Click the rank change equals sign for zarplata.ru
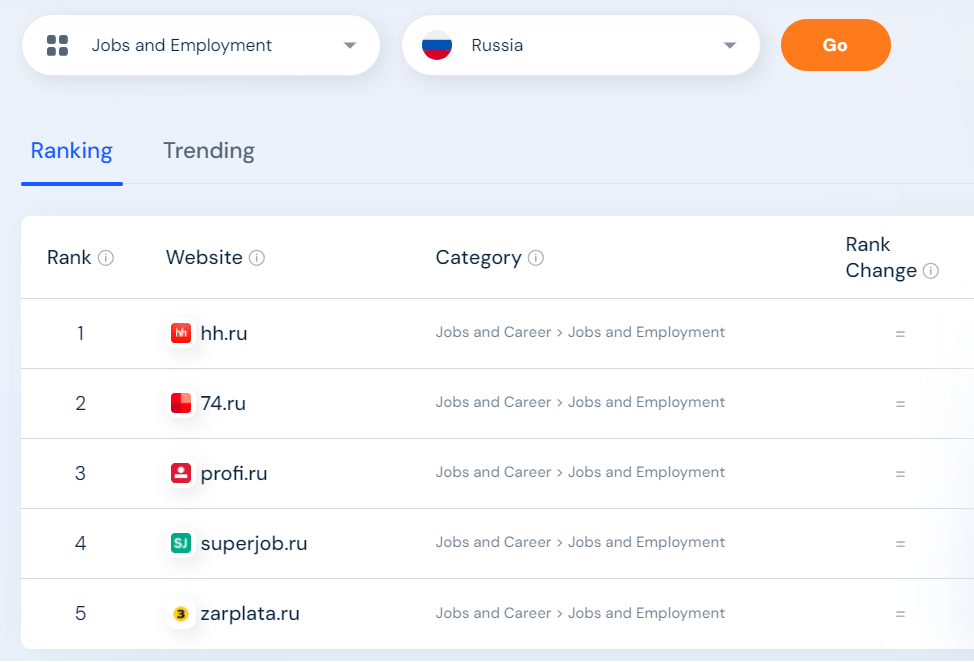The width and height of the screenshot is (974, 662). click(900, 615)
